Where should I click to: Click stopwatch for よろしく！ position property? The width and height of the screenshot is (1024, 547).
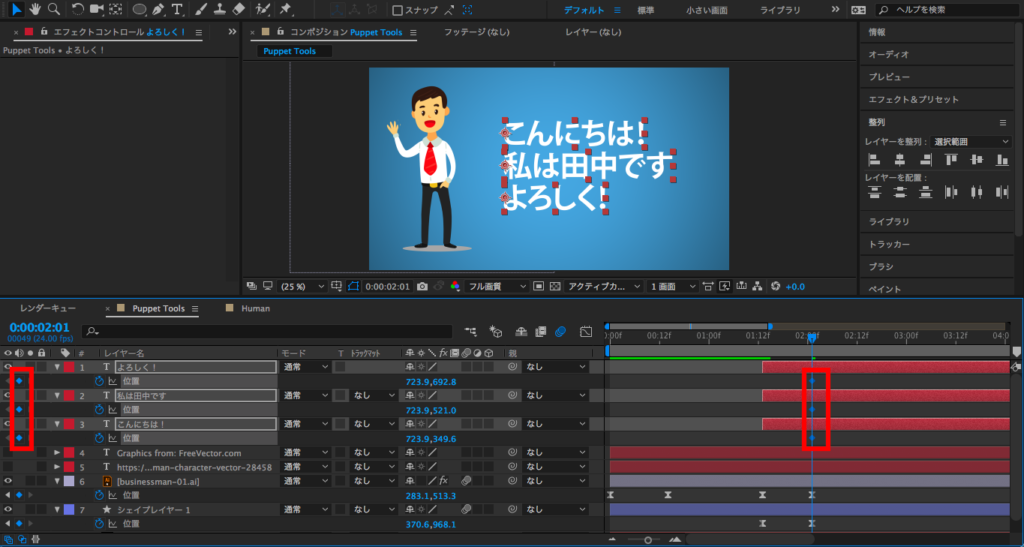[99, 381]
